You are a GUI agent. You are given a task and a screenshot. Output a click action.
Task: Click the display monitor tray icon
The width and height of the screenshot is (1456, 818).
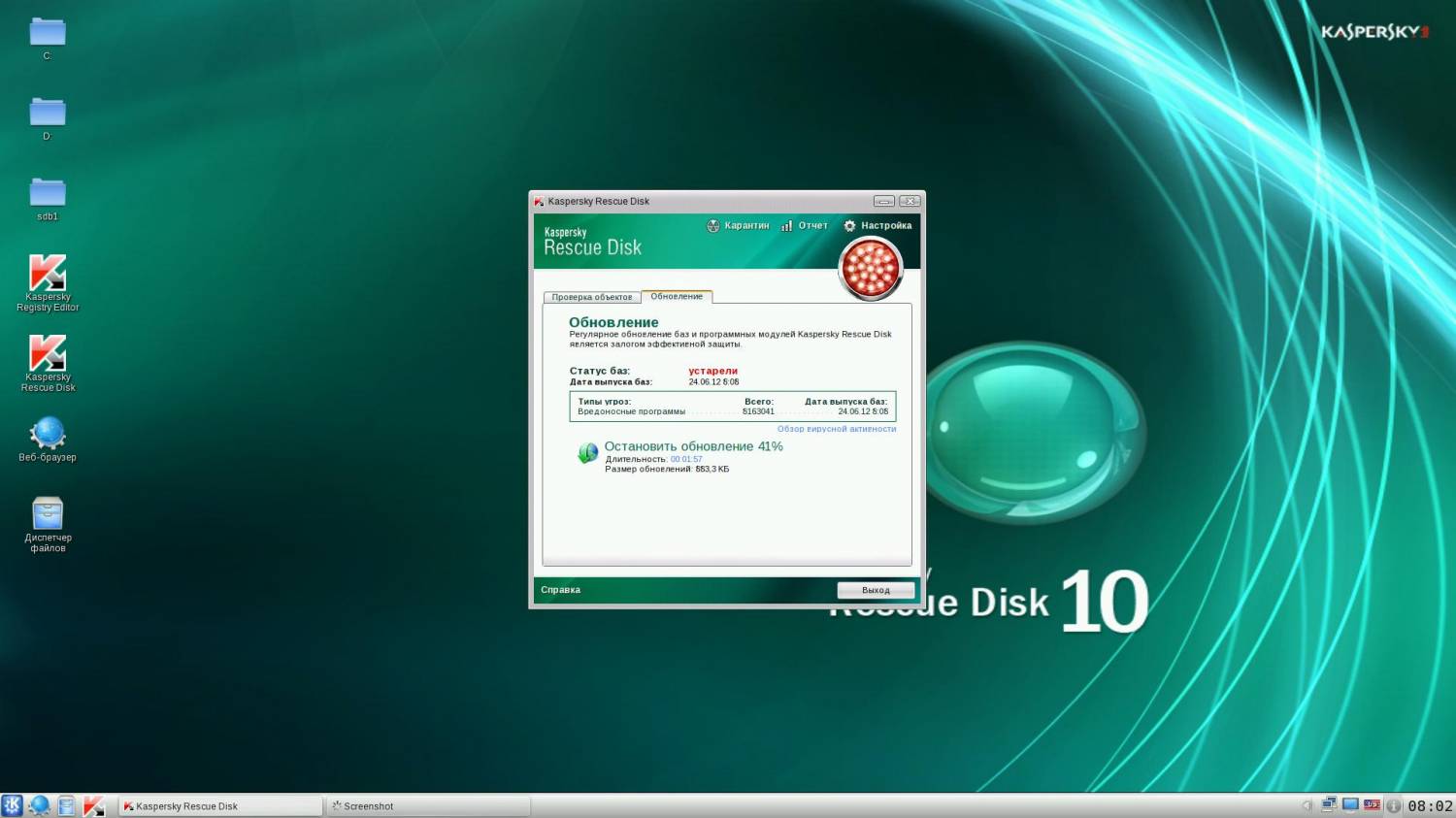coord(1350,804)
